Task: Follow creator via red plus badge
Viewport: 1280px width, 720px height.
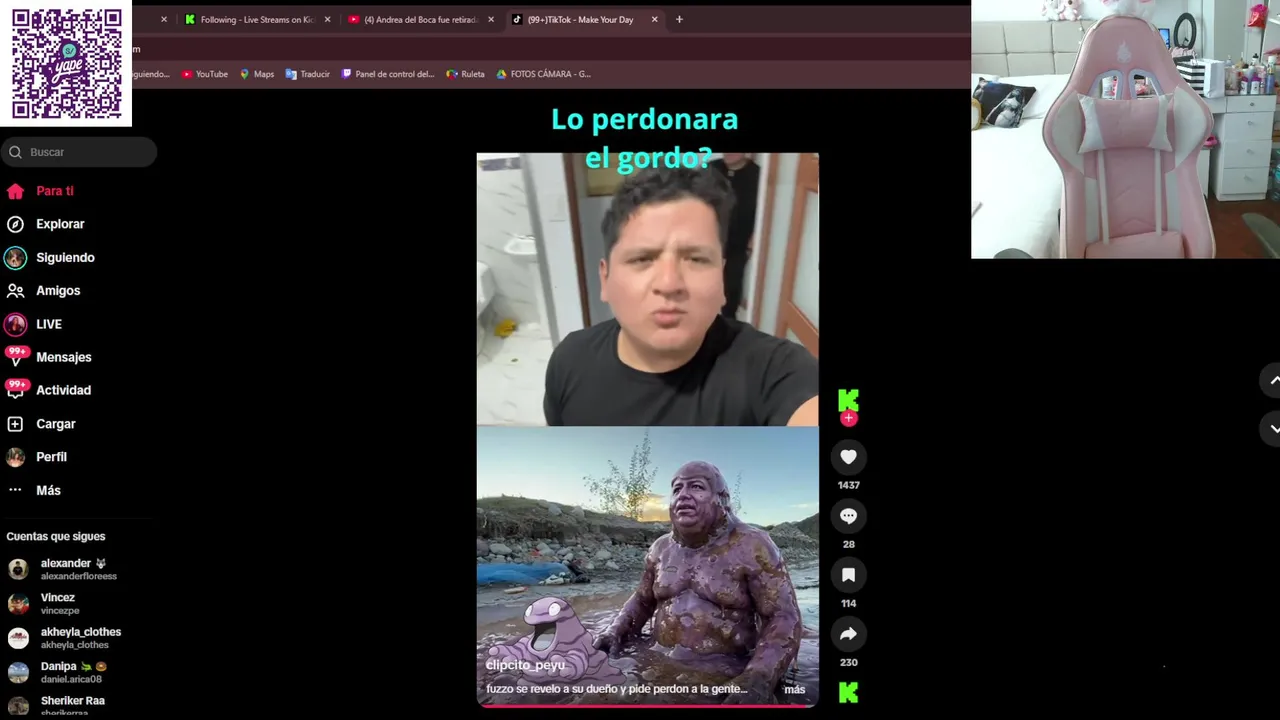Action: (x=848, y=418)
